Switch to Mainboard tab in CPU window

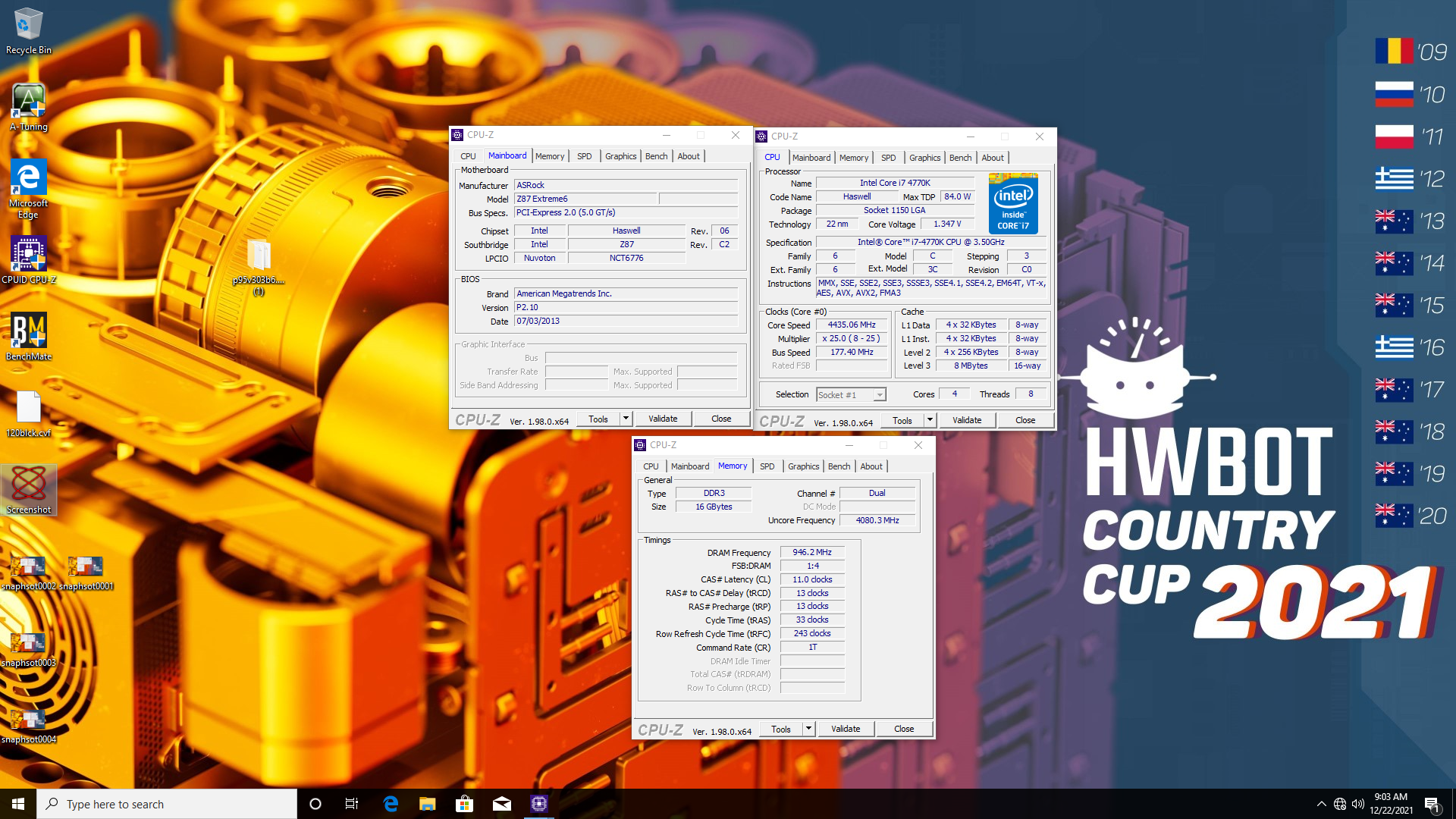[x=811, y=158]
